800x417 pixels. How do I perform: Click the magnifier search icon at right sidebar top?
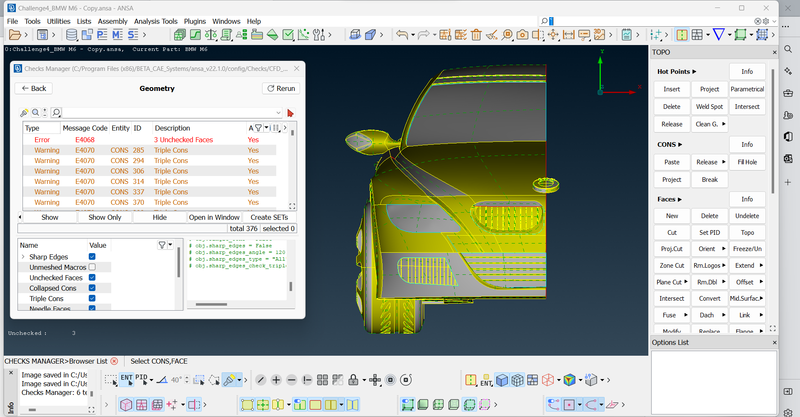(x=788, y=49)
